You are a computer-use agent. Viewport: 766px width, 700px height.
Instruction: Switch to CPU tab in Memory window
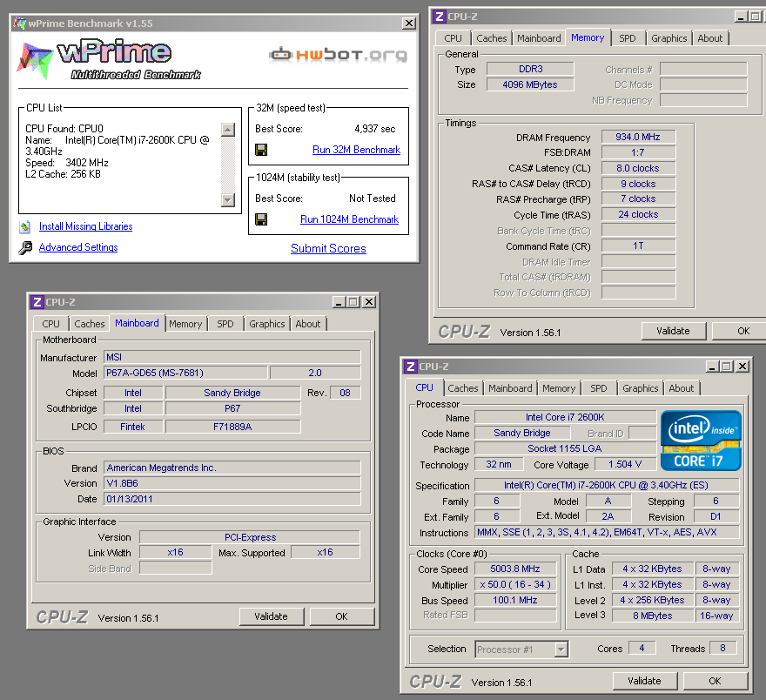(453, 38)
